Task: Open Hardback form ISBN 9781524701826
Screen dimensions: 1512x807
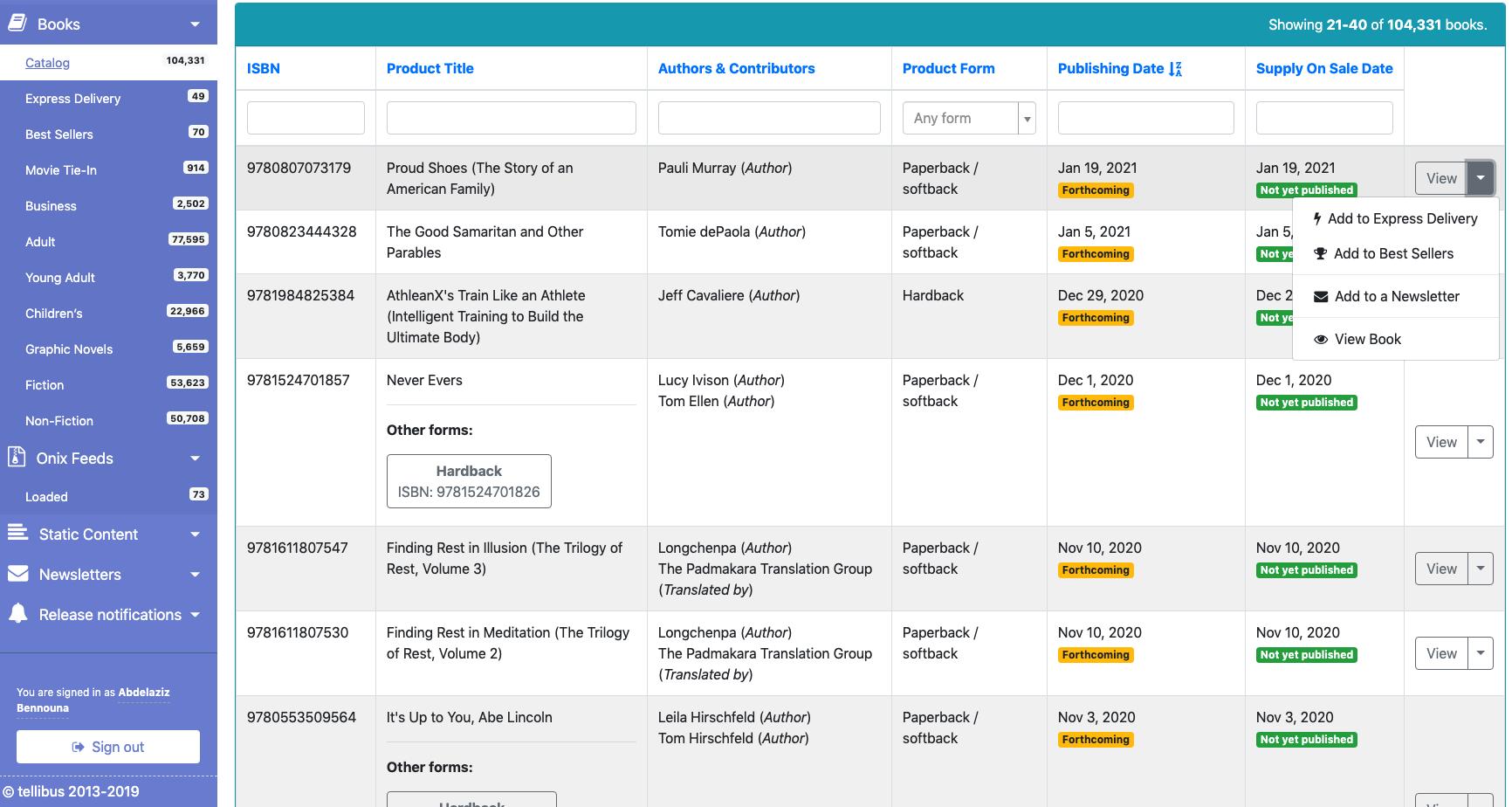Action: pos(469,481)
